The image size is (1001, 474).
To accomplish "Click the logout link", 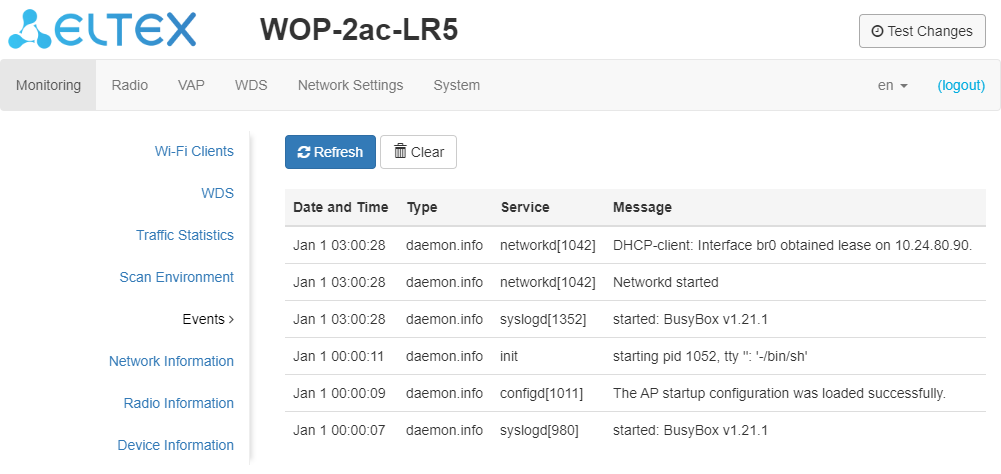I will [961, 85].
